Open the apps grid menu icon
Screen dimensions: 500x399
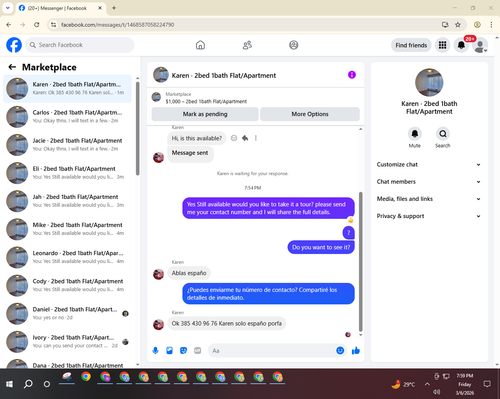(x=442, y=45)
